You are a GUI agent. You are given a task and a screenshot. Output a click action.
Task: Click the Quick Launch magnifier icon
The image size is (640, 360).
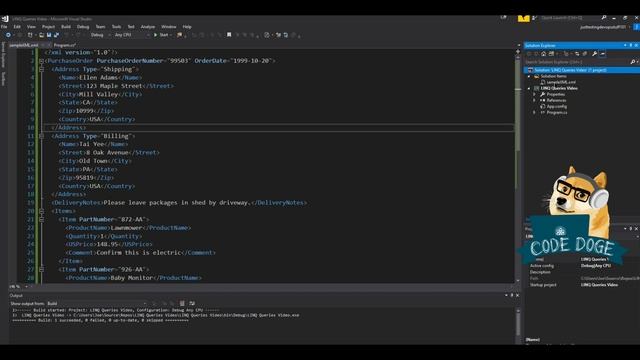pos(604,18)
